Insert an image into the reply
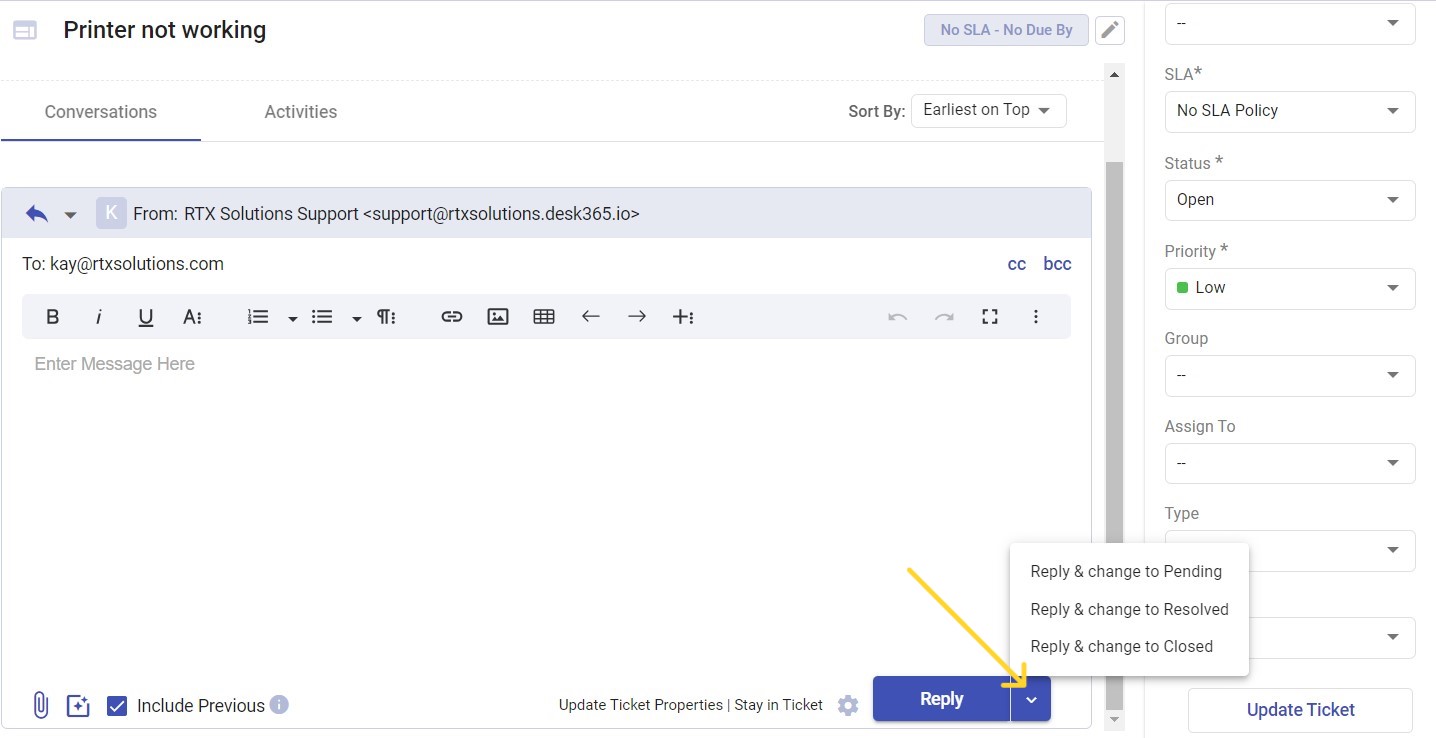The height and width of the screenshot is (738, 1436). click(x=497, y=316)
